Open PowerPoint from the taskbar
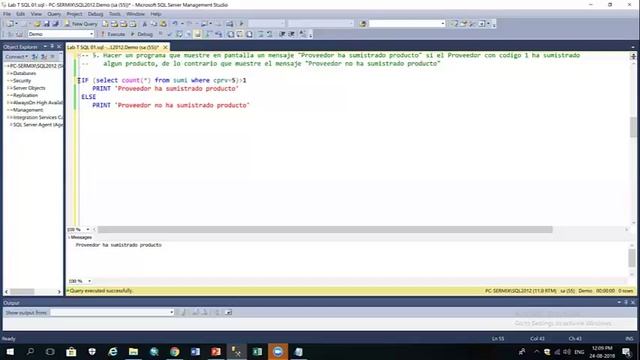This screenshot has width=640, height=360. click(x=216, y=351)
